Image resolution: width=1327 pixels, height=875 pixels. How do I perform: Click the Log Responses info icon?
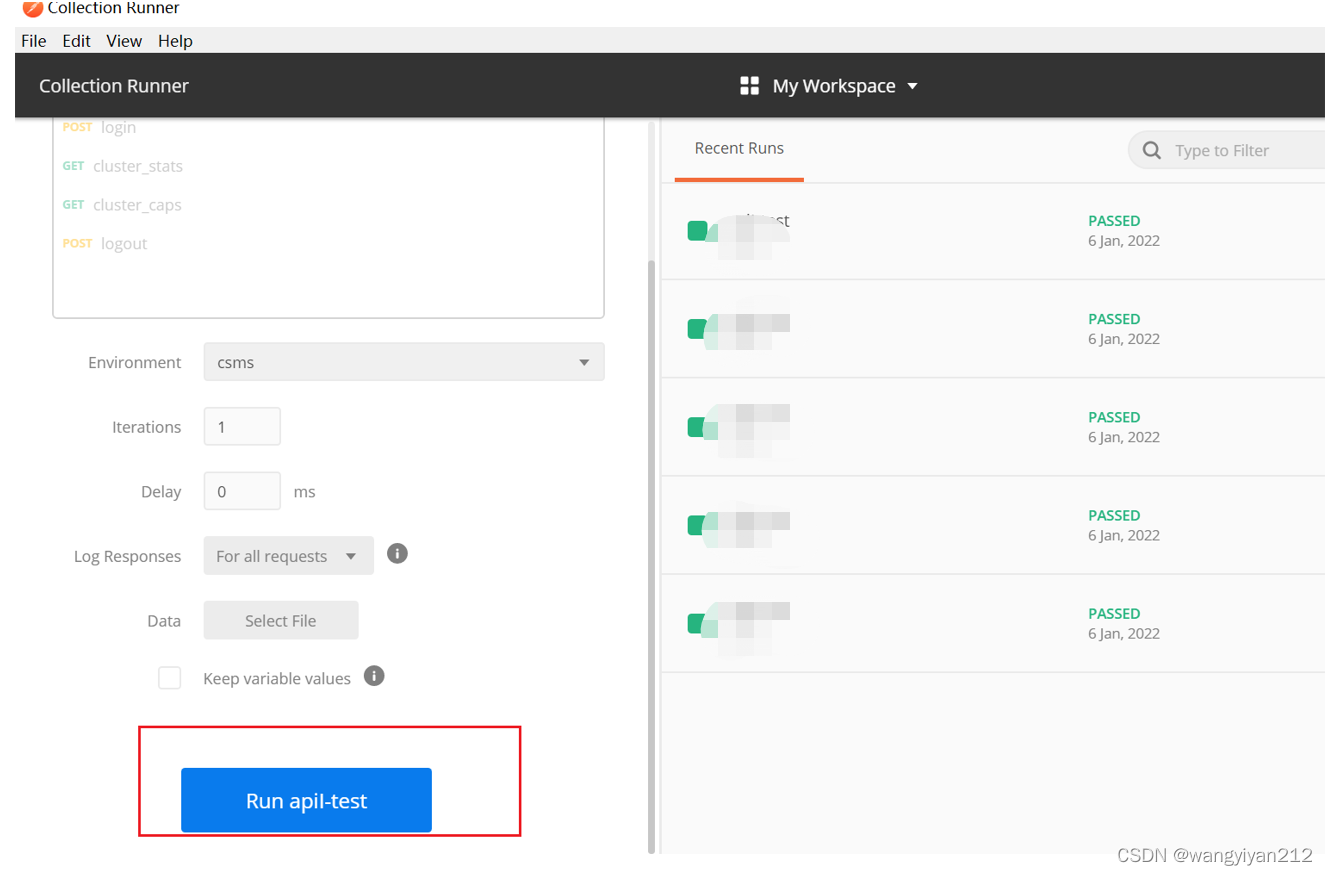pos(397,553)
